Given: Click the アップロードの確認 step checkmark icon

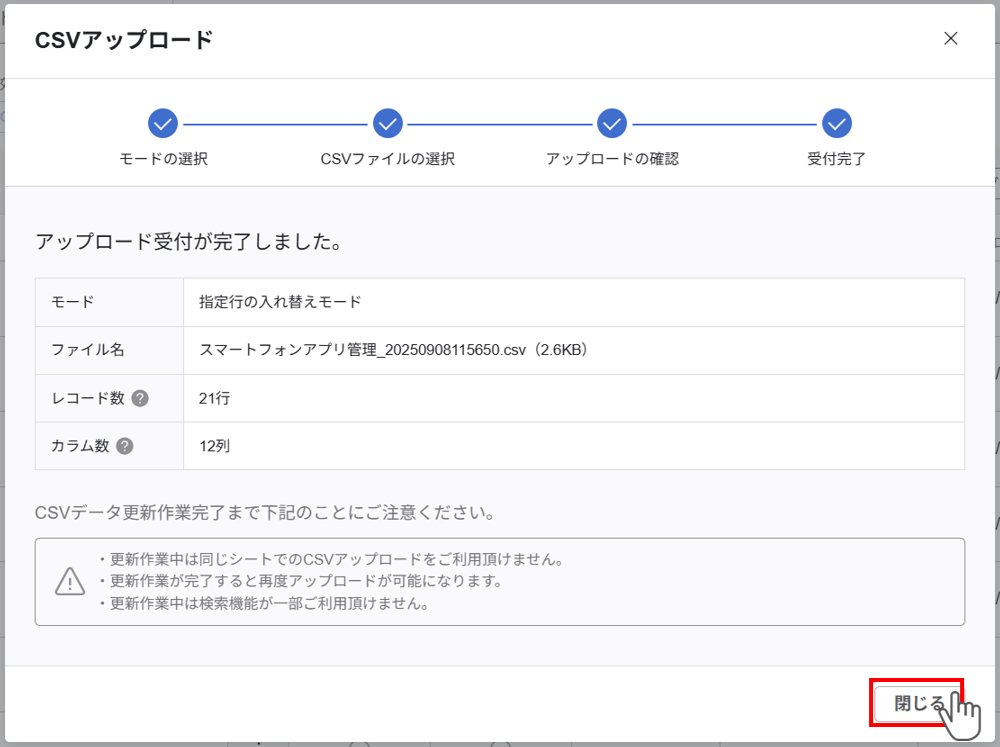Looking at the screenshot, I should 612,124.
